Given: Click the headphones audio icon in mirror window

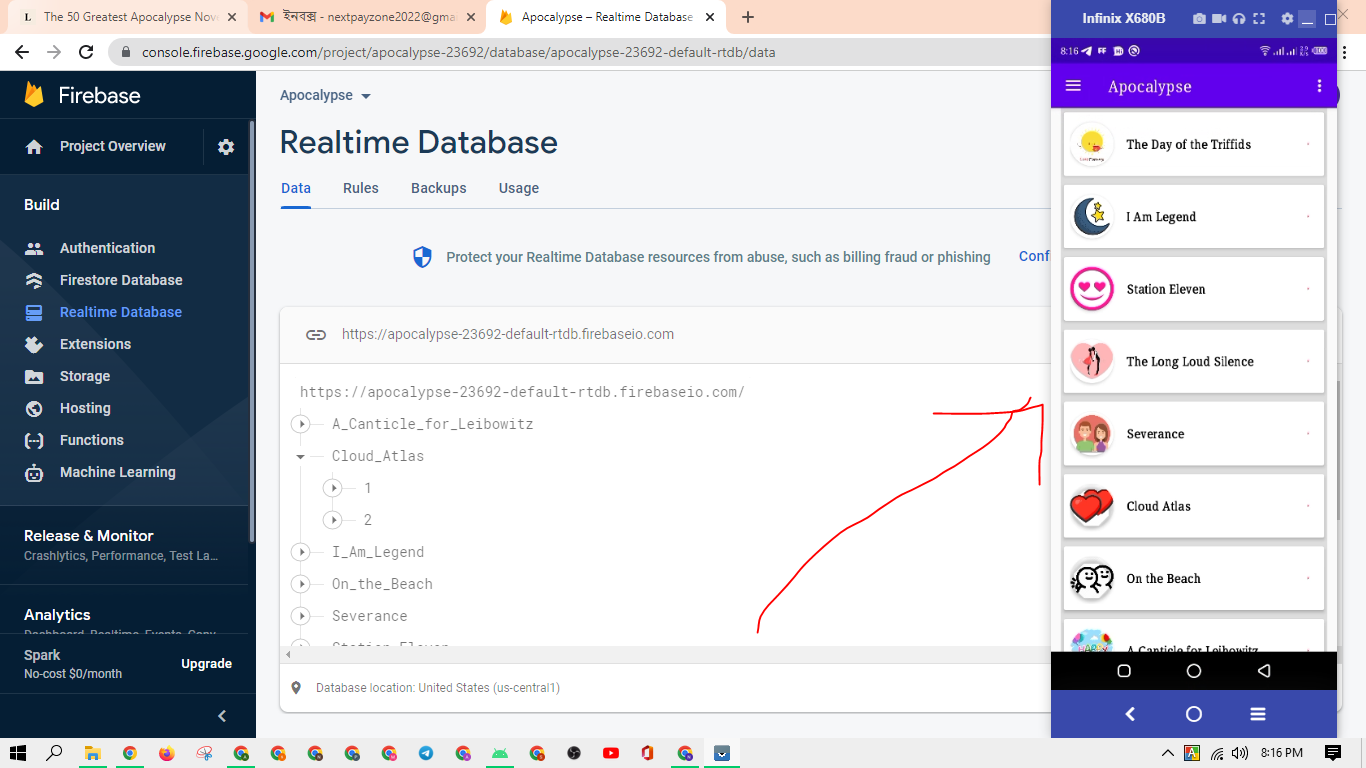Looking at the screenshot, I should coord(1239,19).
